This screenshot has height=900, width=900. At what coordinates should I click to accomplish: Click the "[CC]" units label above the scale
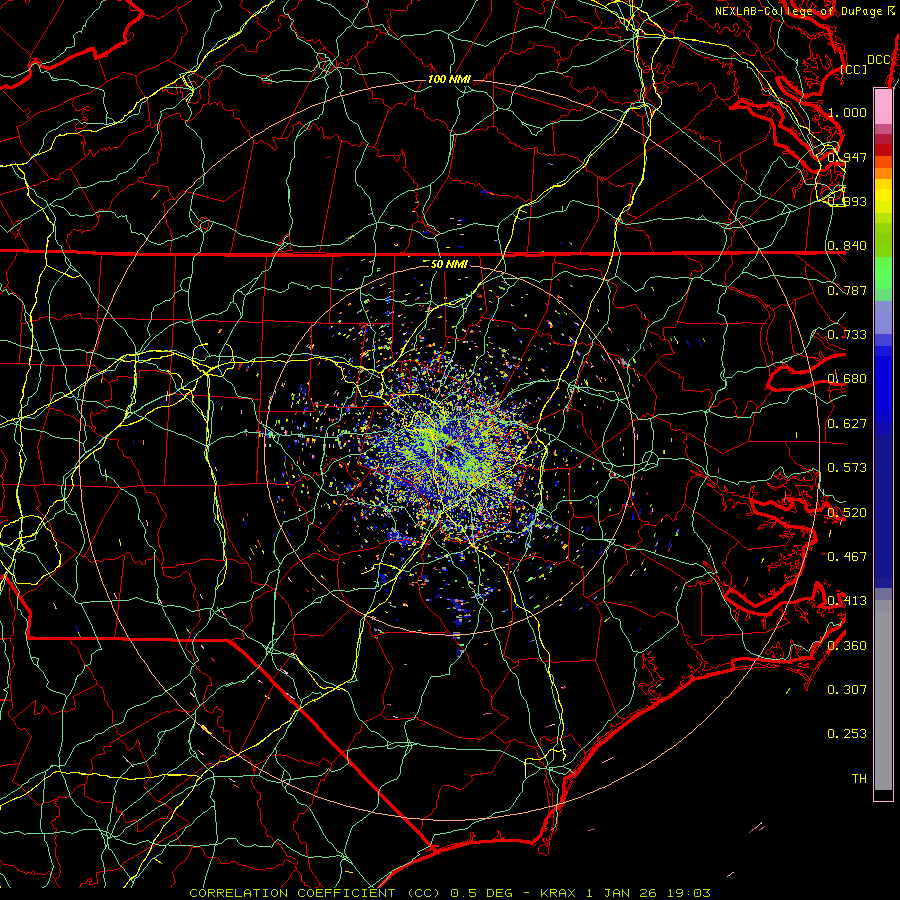click(x=854, y=69)
